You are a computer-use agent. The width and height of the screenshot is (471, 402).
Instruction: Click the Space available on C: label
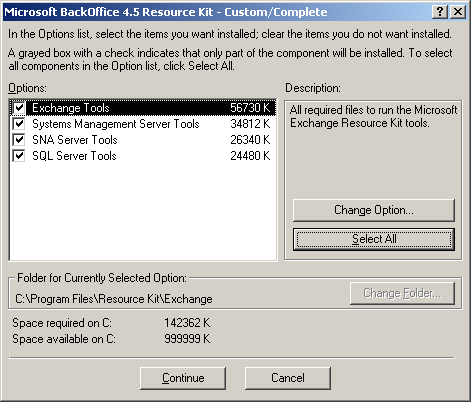click(64, 339)
